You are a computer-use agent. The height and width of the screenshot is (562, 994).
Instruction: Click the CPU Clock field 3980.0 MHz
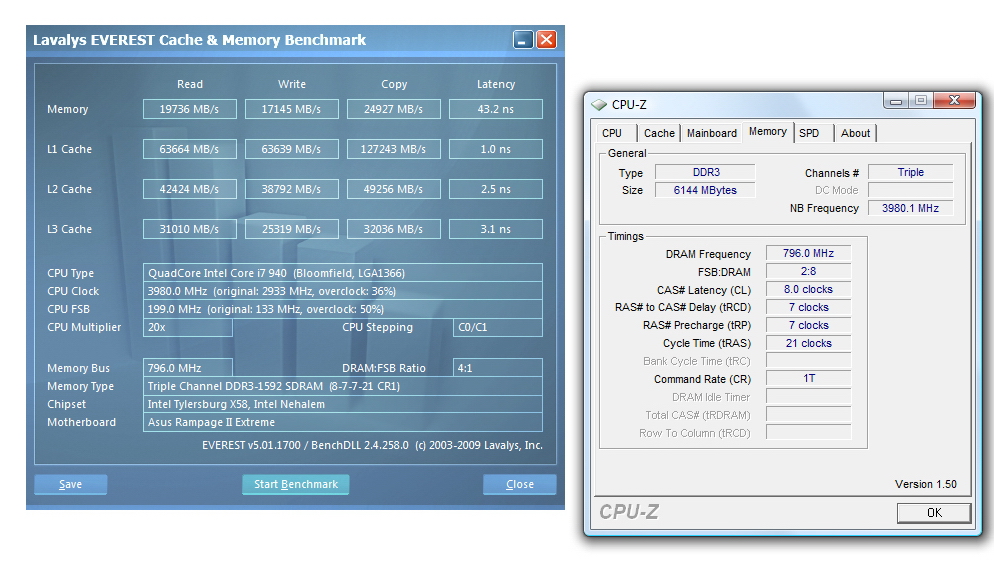(343, 291)
